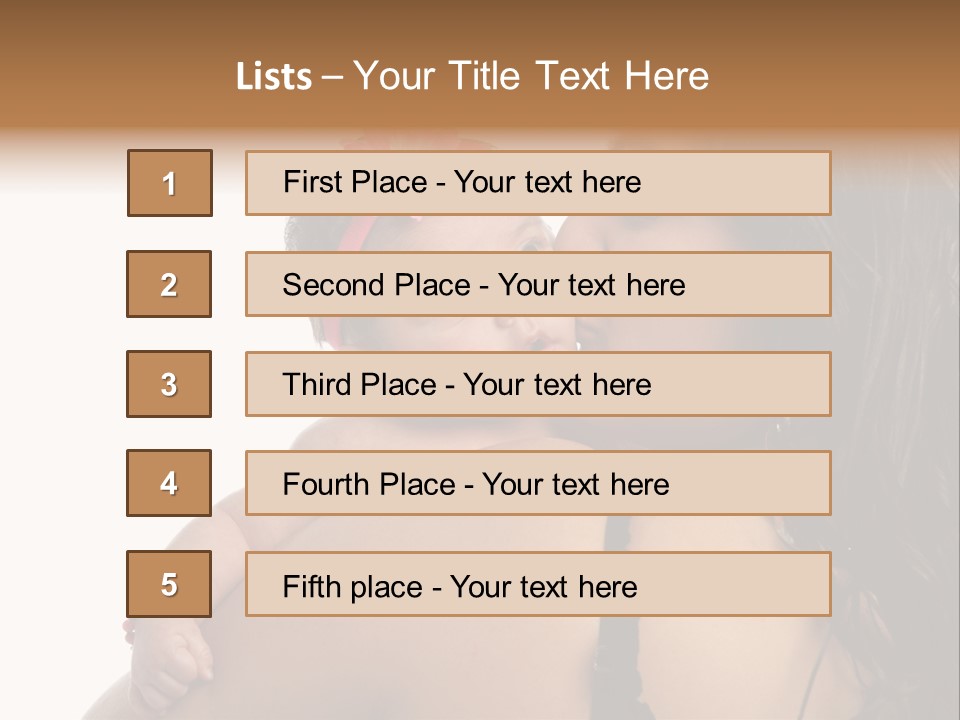Viewport: 960px width, 720px height.
Task: Select the number 2 box
Action: click(169, 284)
